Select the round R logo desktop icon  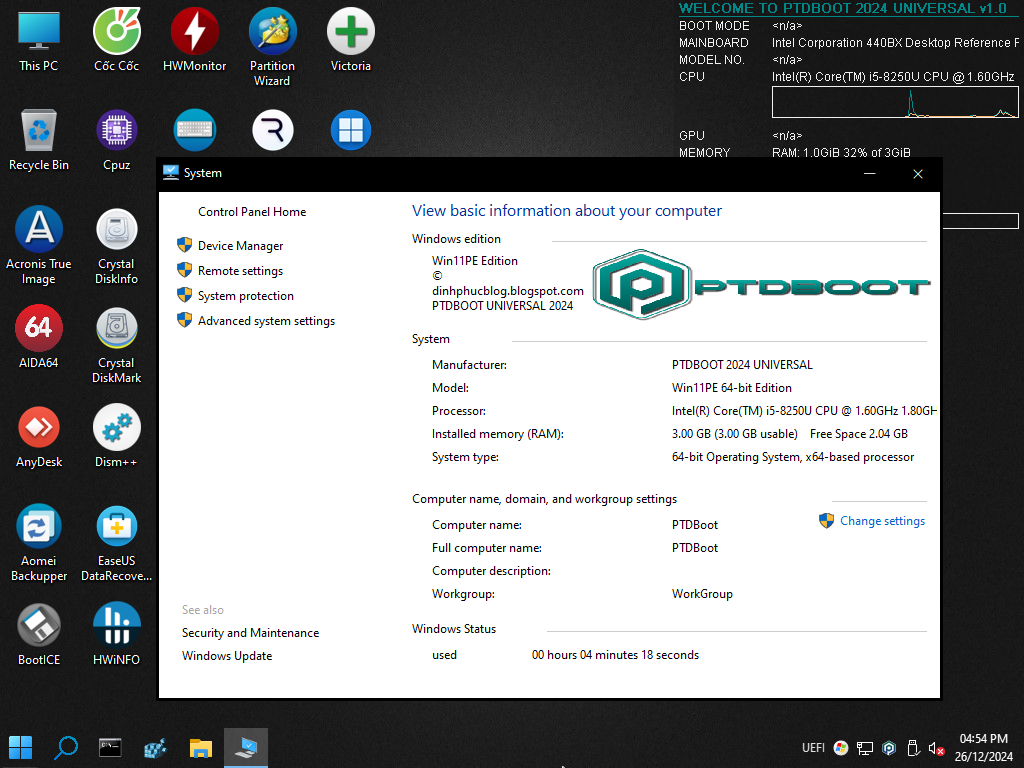273,130
